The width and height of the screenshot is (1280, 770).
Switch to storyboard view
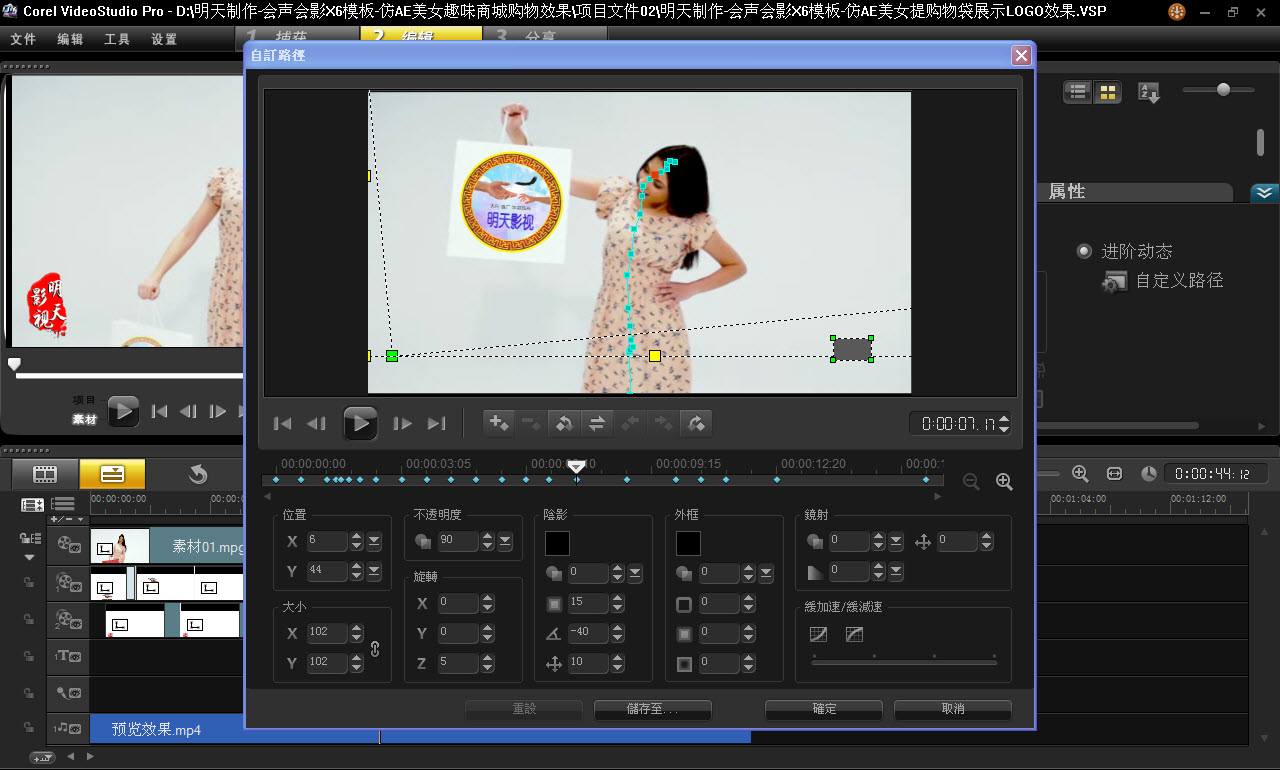[45, 474]
